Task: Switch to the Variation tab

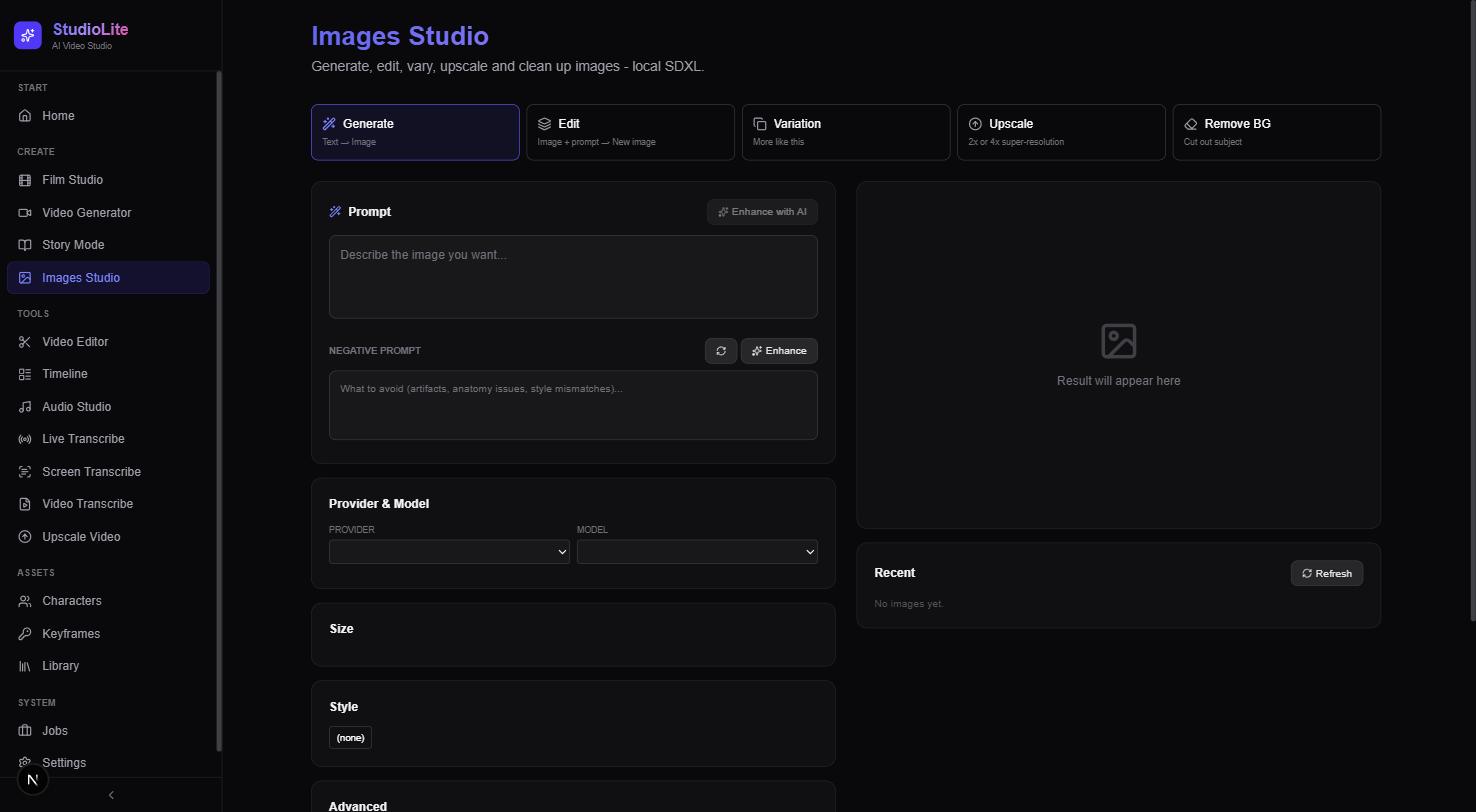Action: click(x=846, y=132)
